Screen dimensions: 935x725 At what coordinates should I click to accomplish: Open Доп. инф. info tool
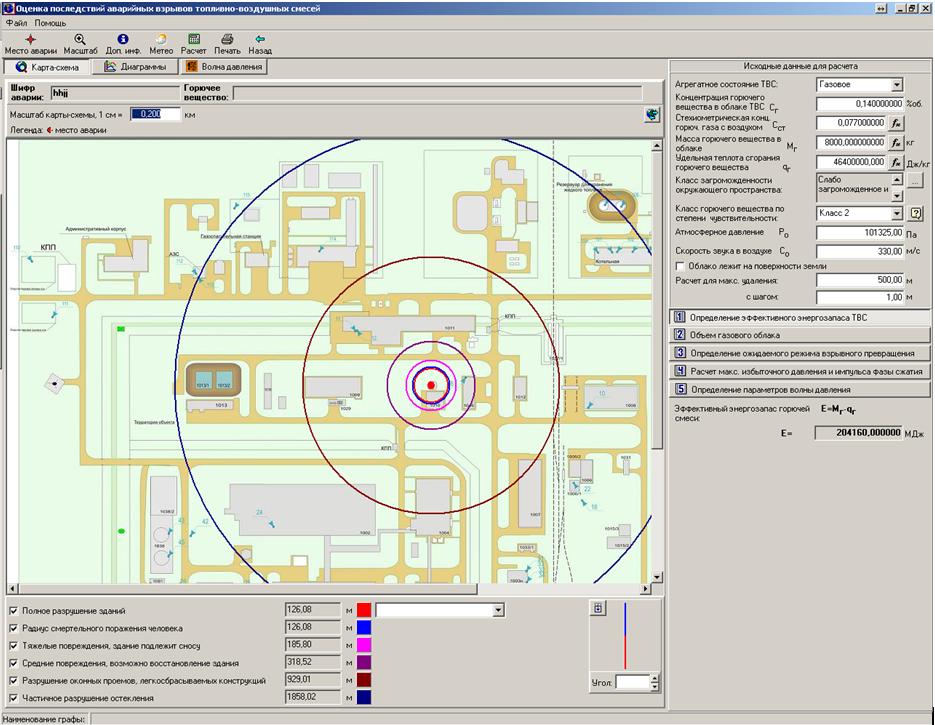123,39
